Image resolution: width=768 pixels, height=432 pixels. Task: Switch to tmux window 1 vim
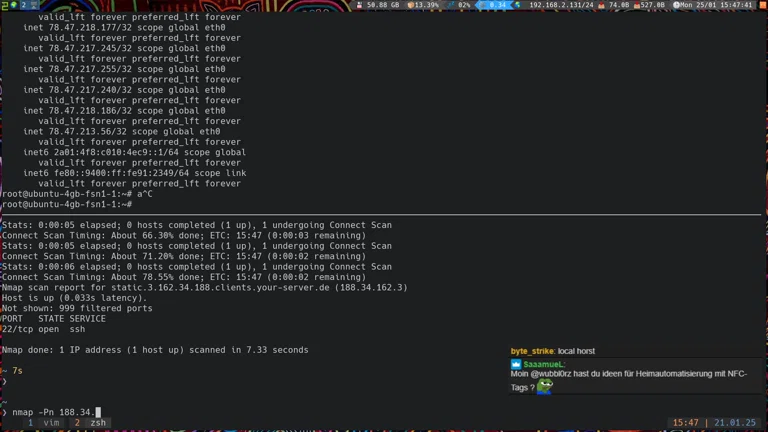(44, 423)
